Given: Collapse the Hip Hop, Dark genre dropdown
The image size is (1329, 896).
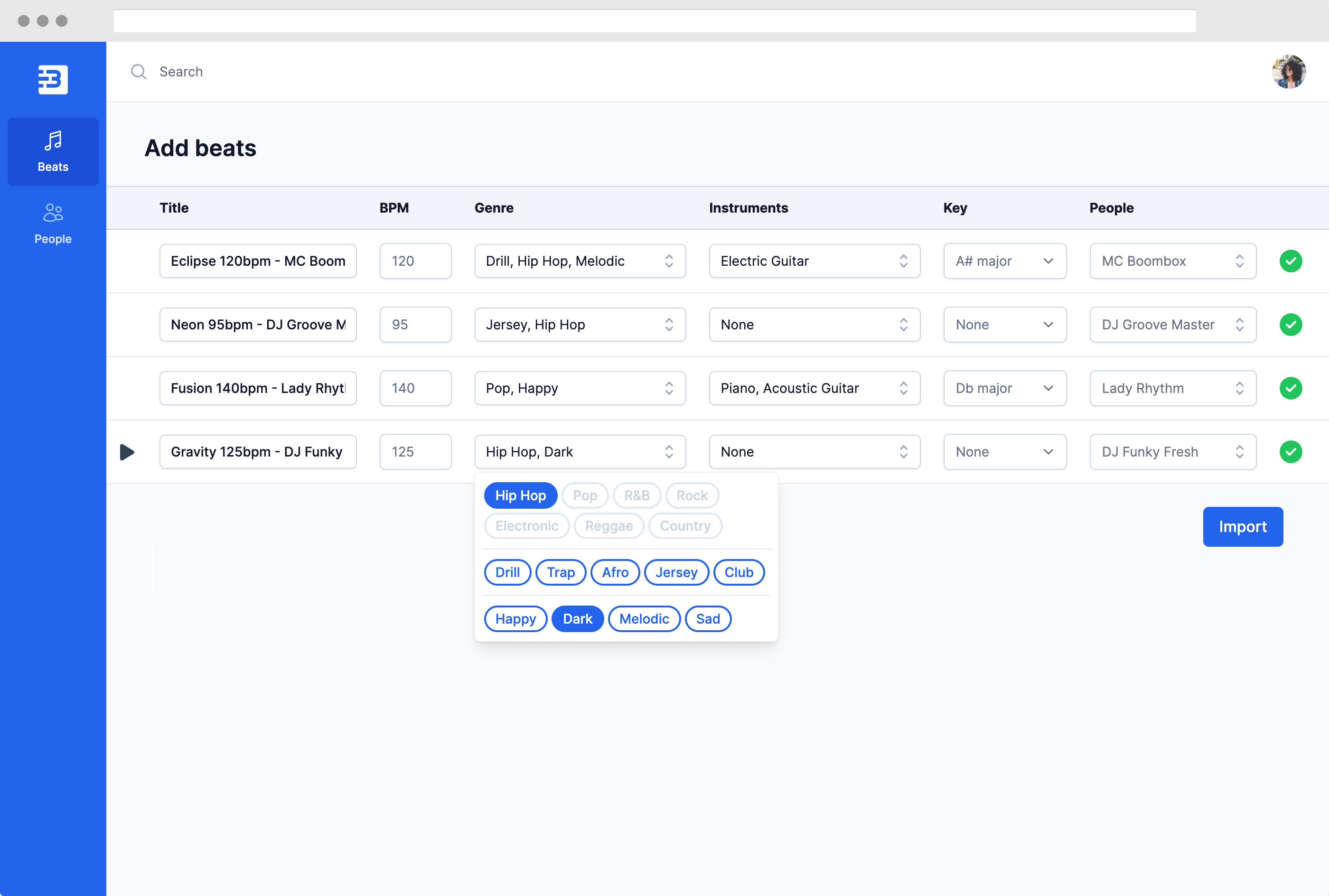Looking at the screenshot, I should coord(580,452).
